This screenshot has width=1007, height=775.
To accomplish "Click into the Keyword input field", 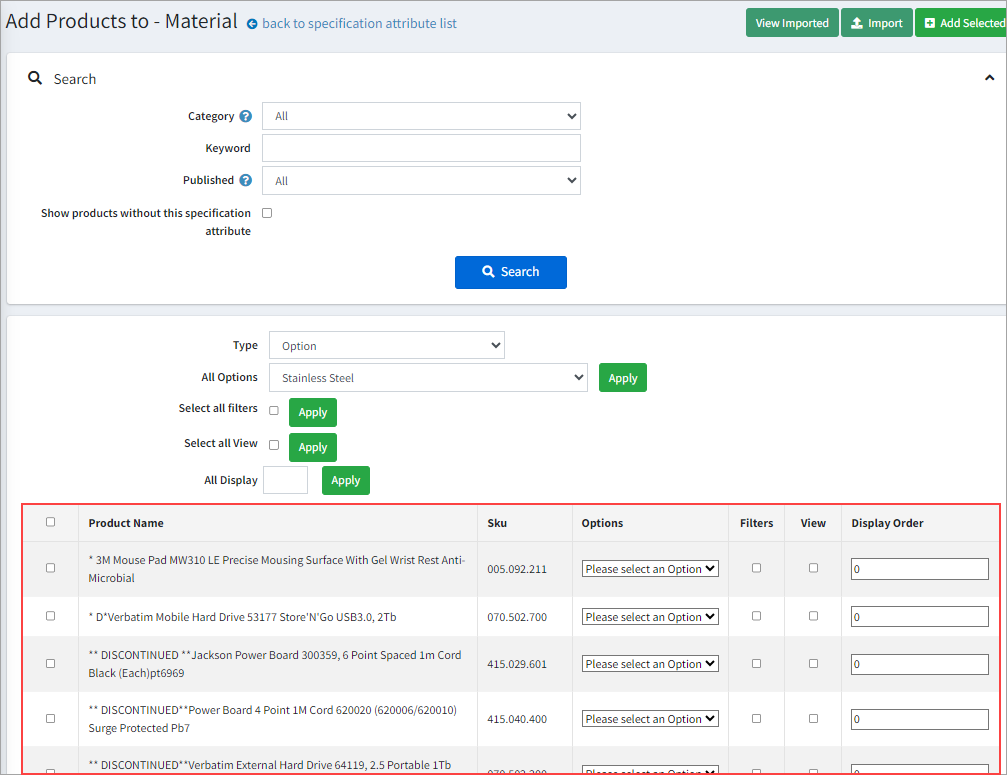I will pos(421,148).
